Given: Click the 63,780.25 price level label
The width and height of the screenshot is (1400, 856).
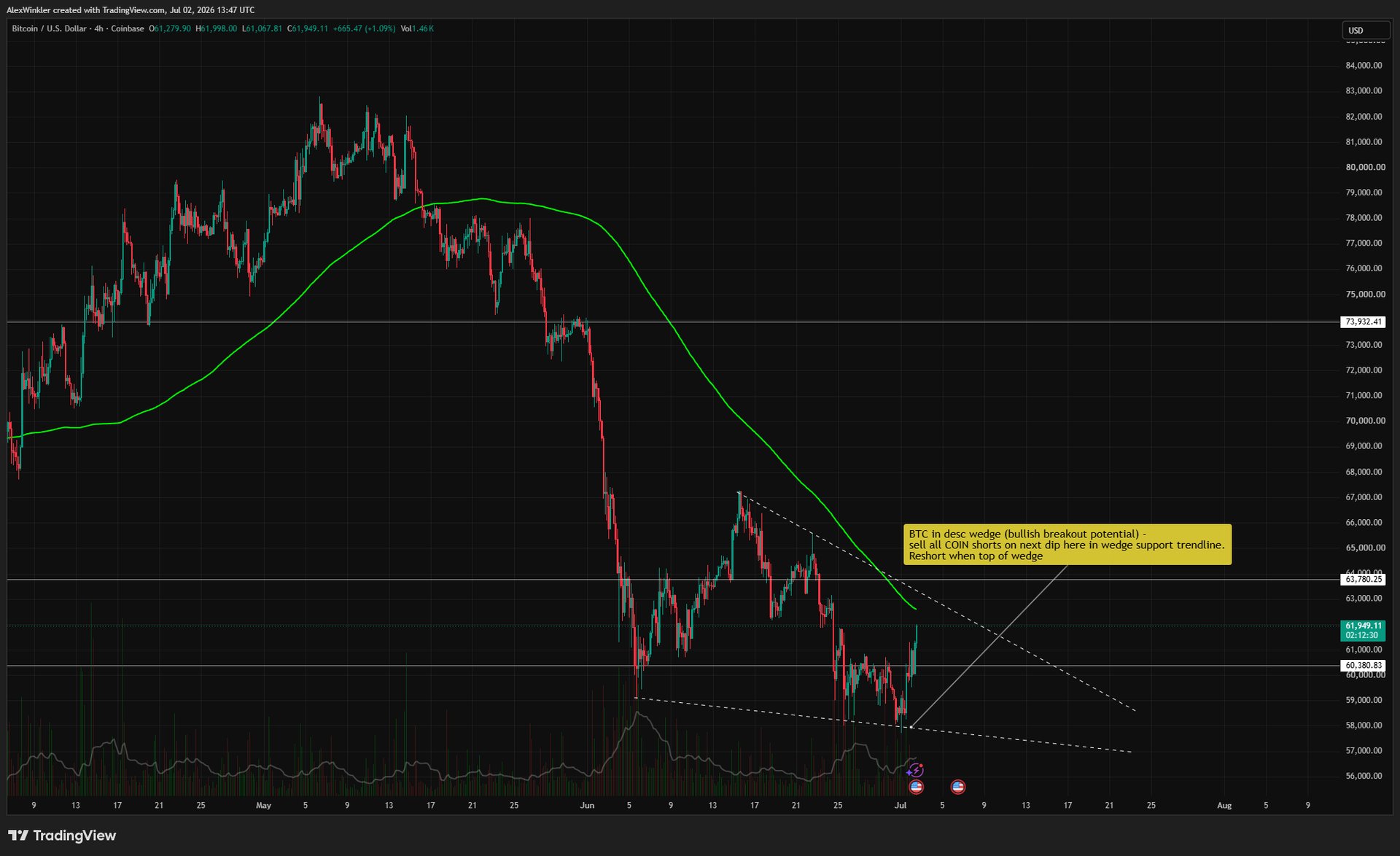Looking at the screenshot, I should pos(1363,580).
